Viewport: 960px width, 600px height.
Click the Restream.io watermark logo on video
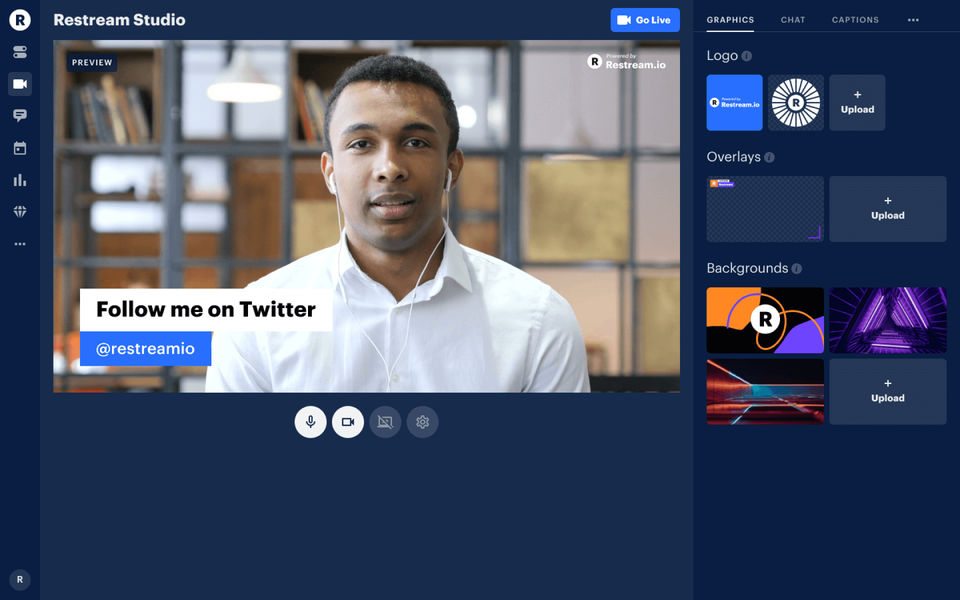click(x=626, y=61)
